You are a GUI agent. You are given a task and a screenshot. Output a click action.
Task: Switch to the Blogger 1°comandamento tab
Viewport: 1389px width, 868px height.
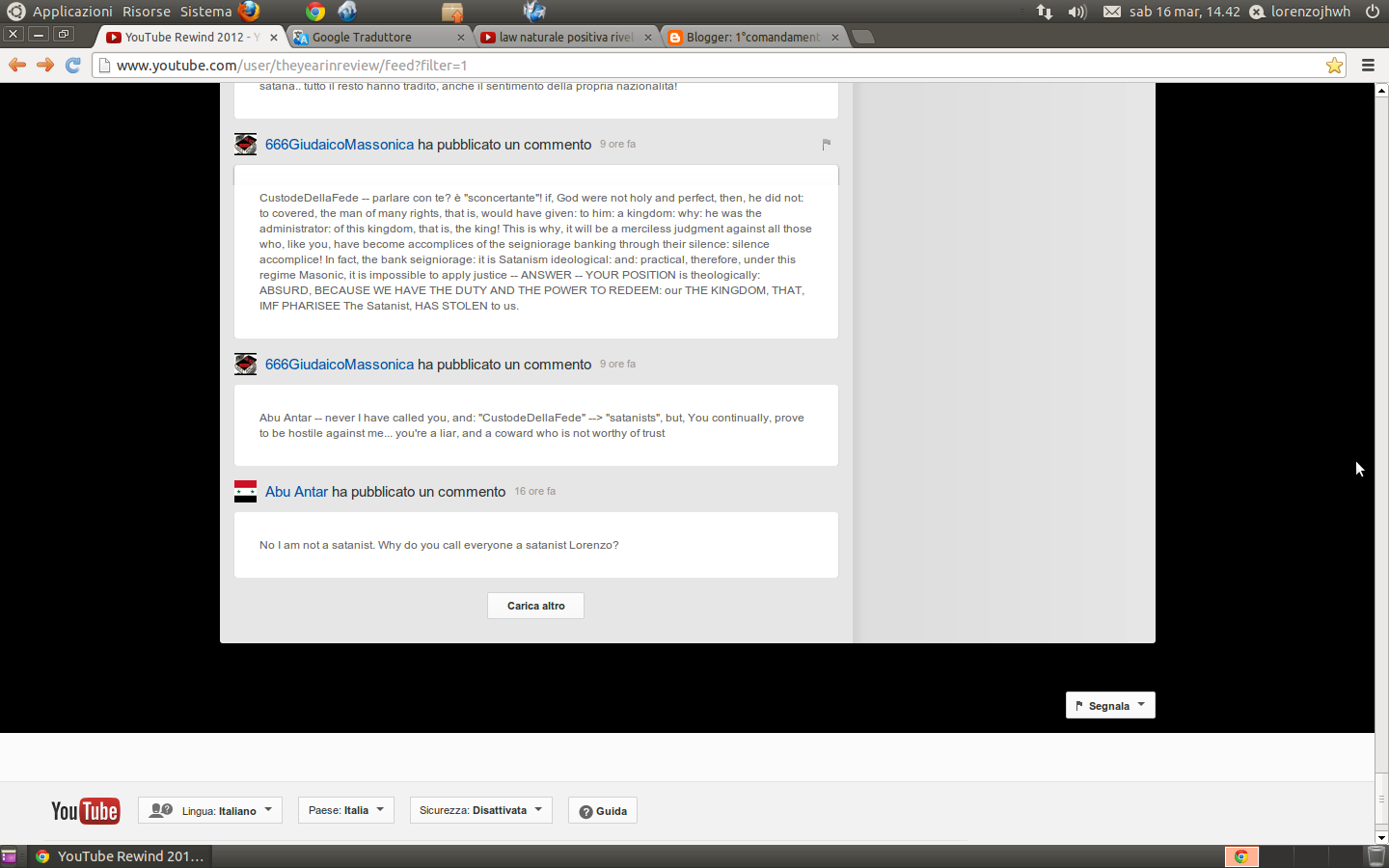[x=752, y=38]
